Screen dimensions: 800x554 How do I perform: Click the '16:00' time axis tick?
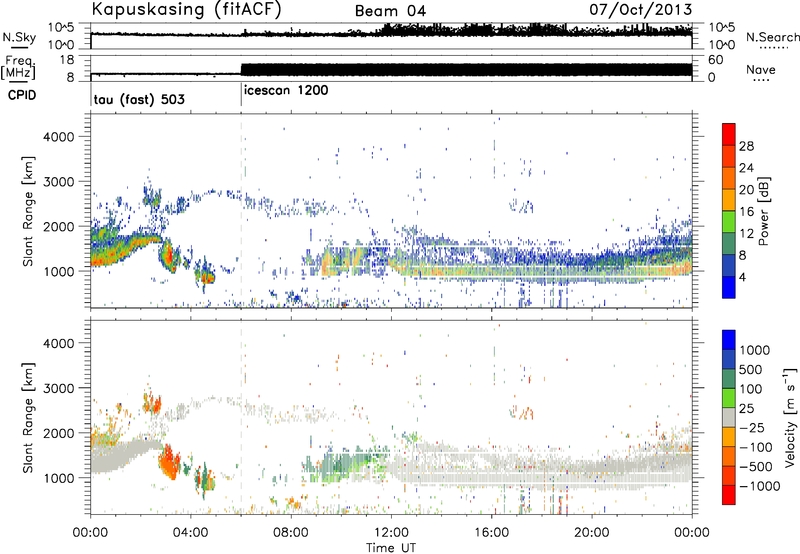click(x=491, y=533)
